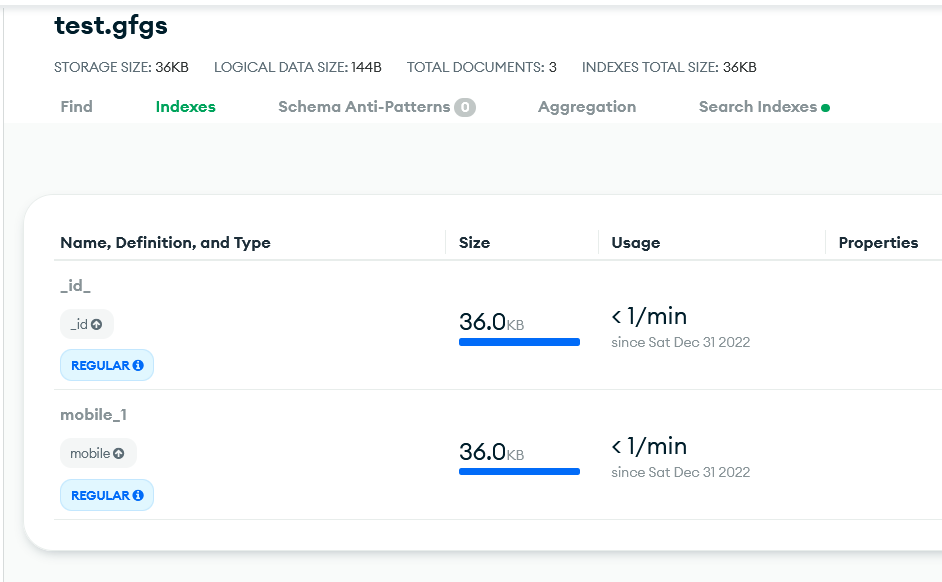942x582 pixels.
Task: Click the mobile field definition chip
Action: point(98,453)
